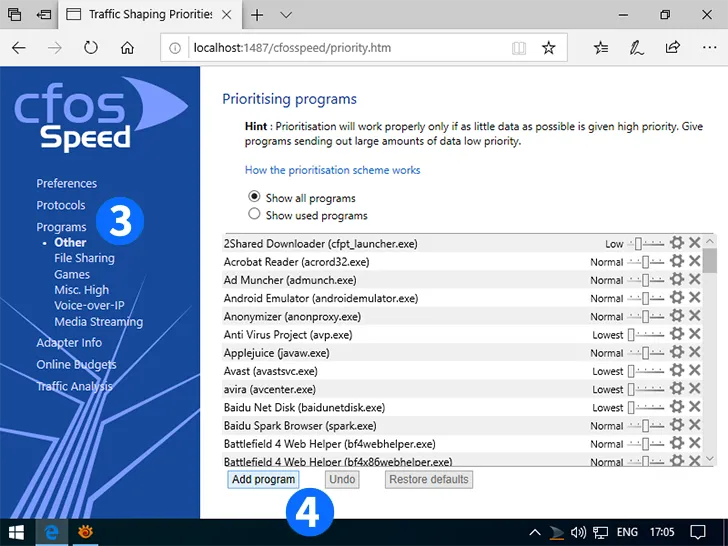Open the Programs section
This screenshot has height=546, width=728.
click(61, 227)
